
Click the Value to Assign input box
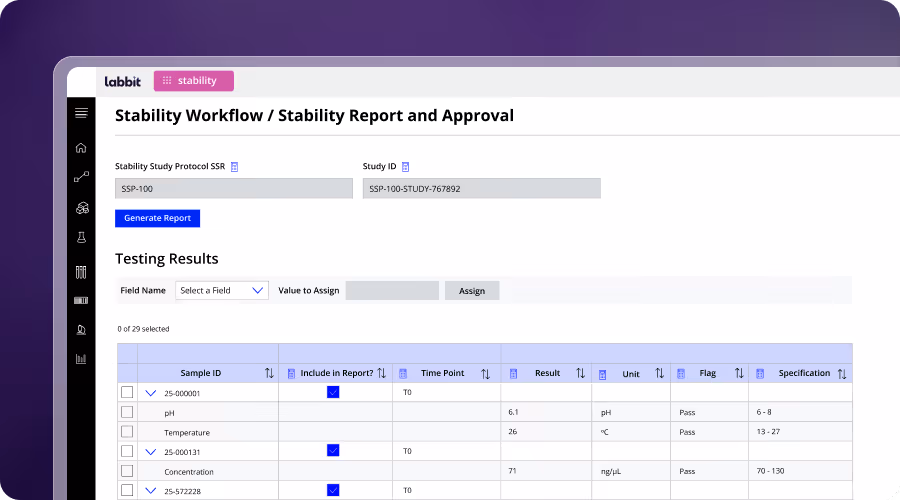tap(392, 290)
